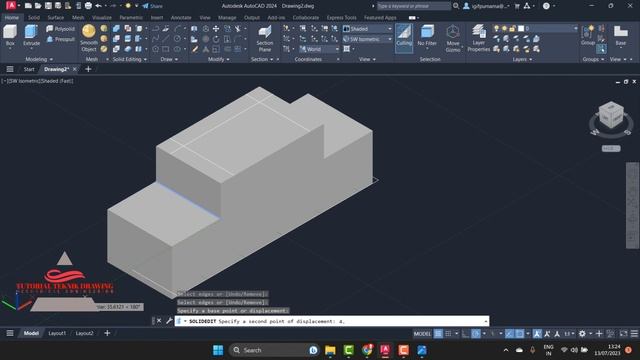
Task: Open workspace switching gear icon
Action: (582, 333)
